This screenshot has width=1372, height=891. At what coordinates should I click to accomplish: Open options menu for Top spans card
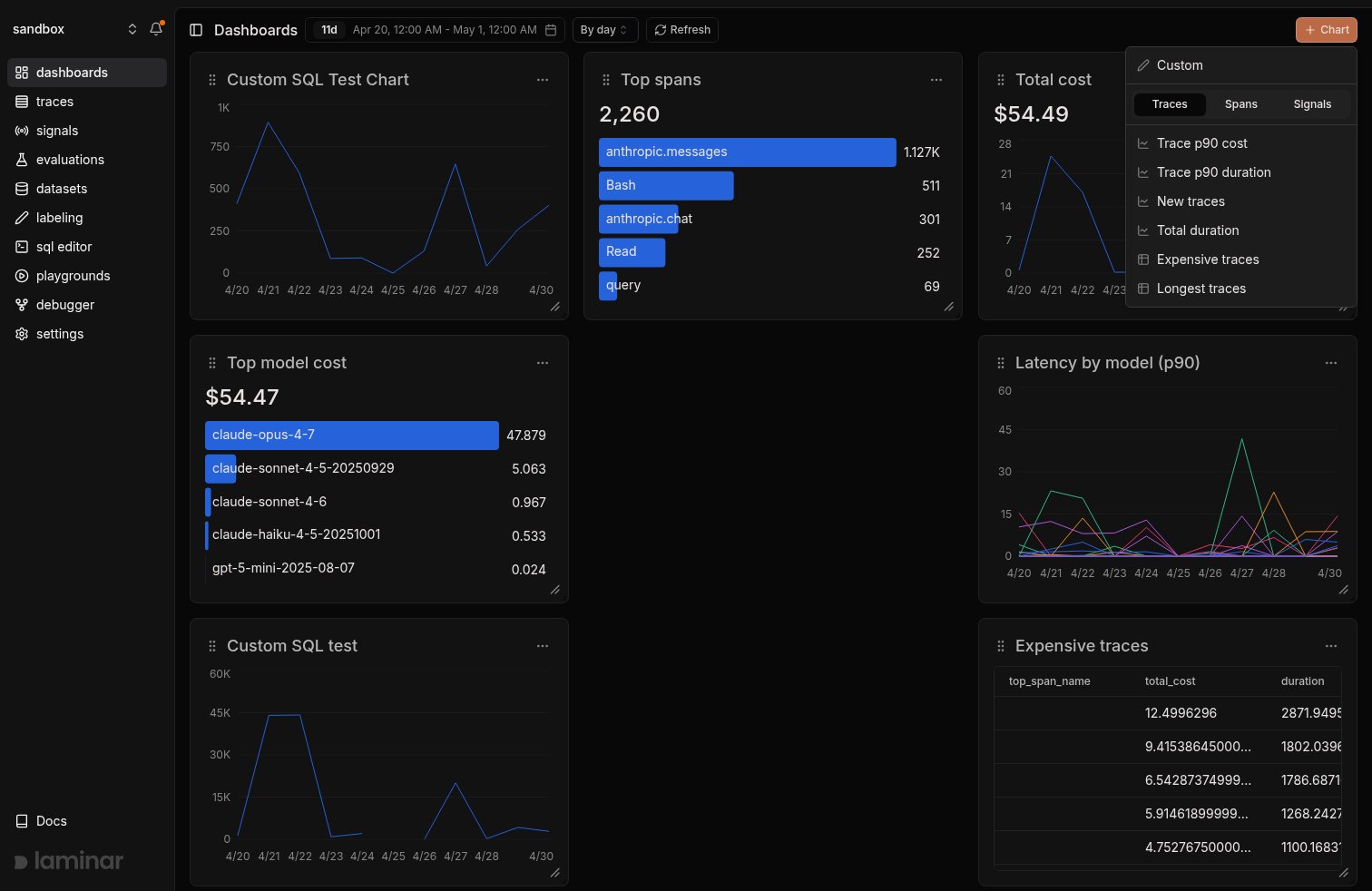click(936, 80)
